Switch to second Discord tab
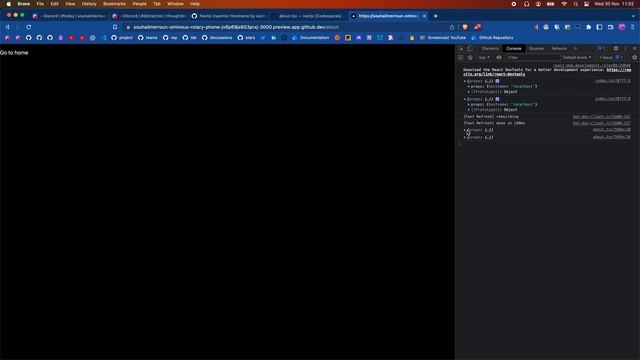Viewport: 640px width, 360px height. click(x=149, y=16)
